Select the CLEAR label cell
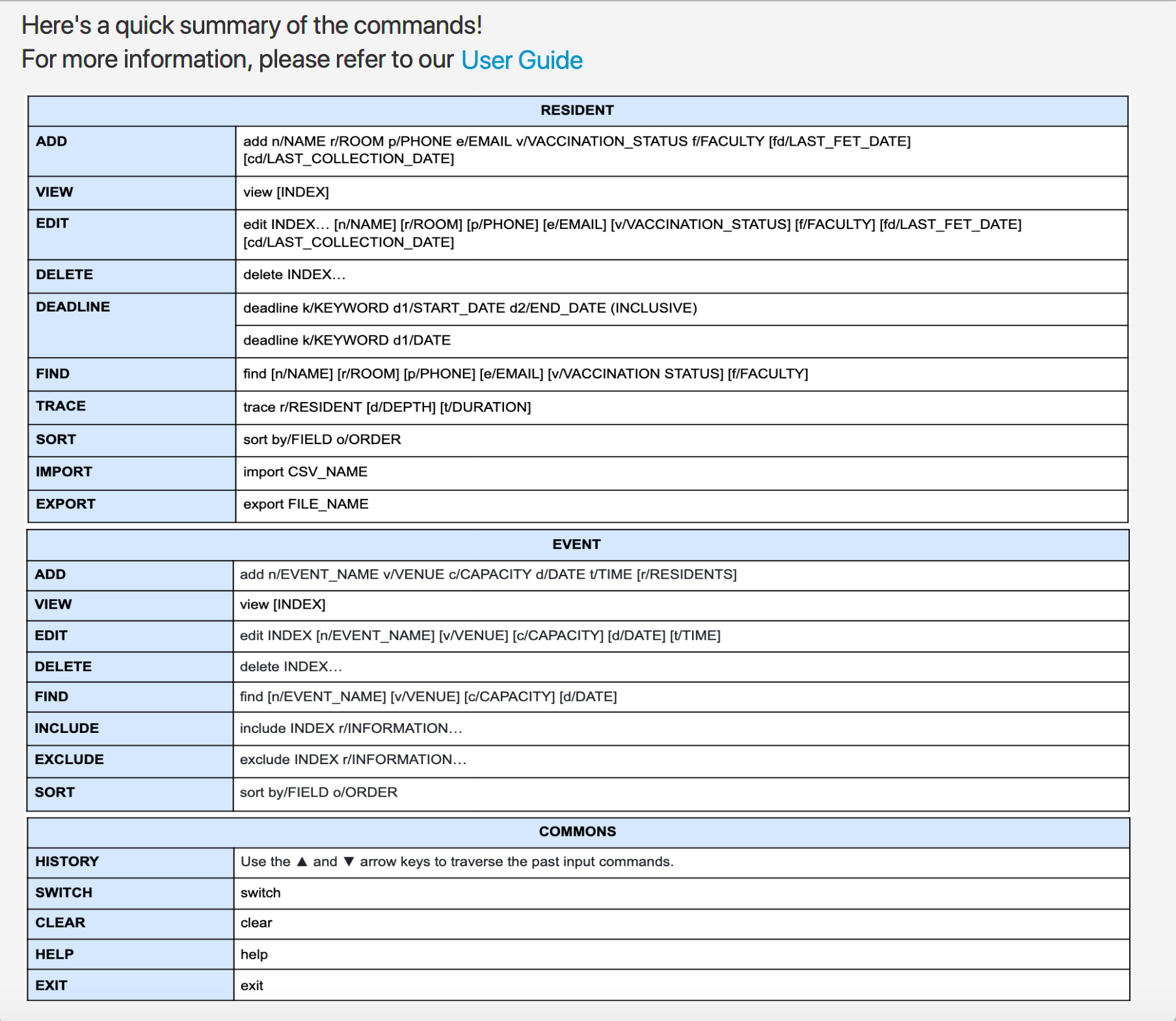The height and width of the screenshot is (1021, 1176). [x=130, y=924]
